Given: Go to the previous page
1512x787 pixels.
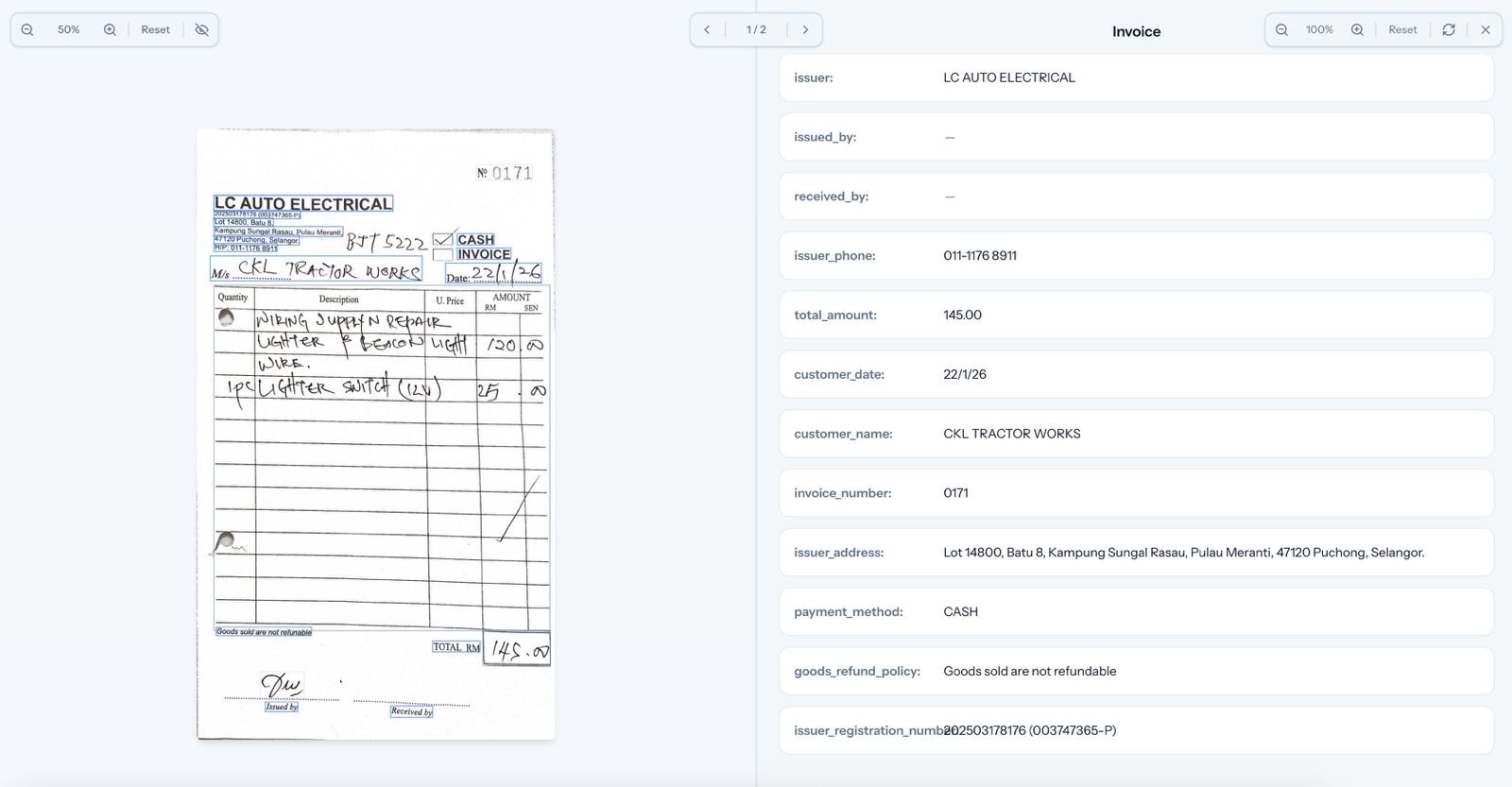Looking at the screenshot, I should coord(707,29).
